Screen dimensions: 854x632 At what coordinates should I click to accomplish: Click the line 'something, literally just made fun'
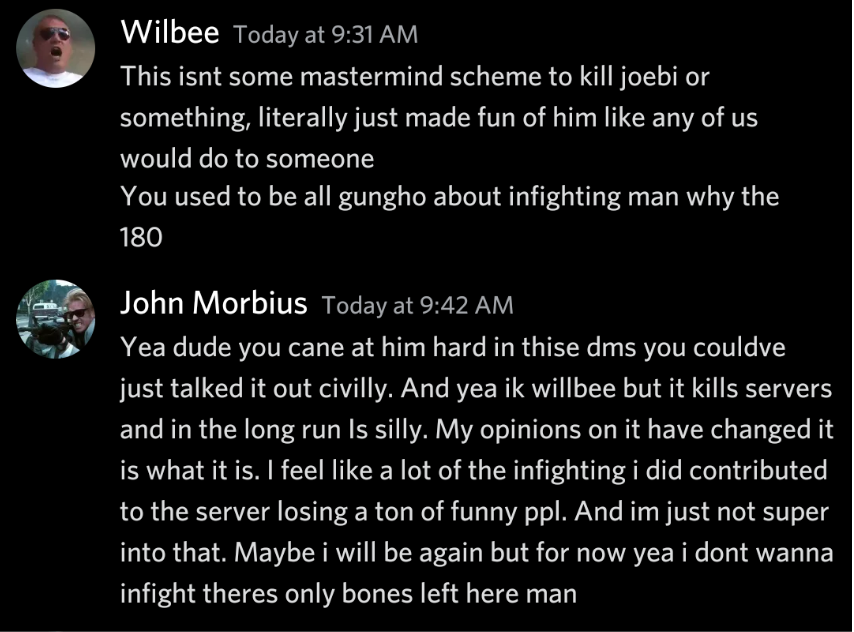pyautogui.click(x=438, y=118)
